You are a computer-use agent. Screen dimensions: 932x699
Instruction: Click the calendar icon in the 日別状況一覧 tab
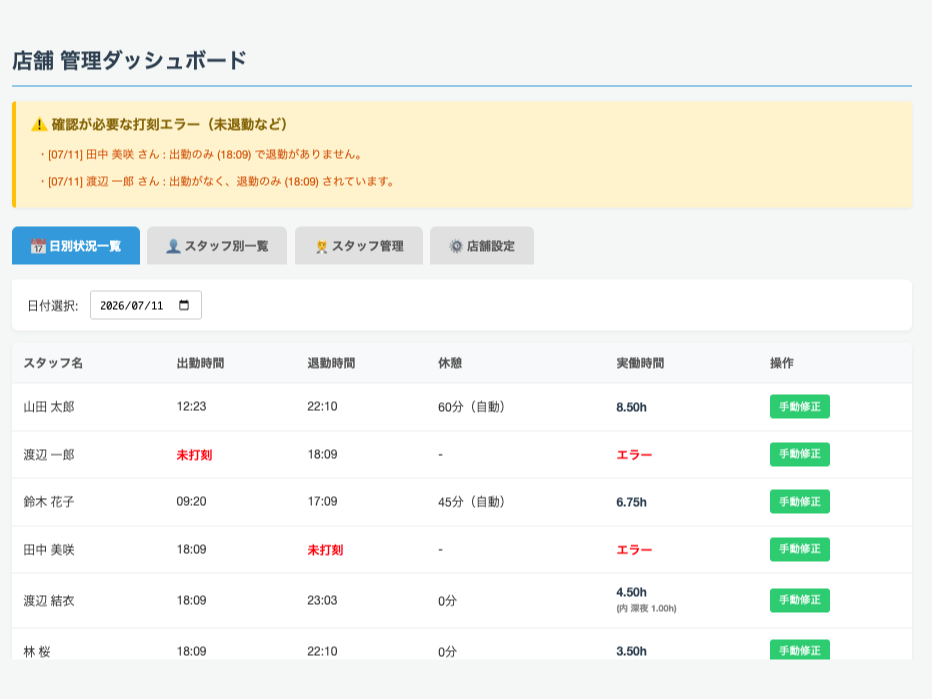38,246
